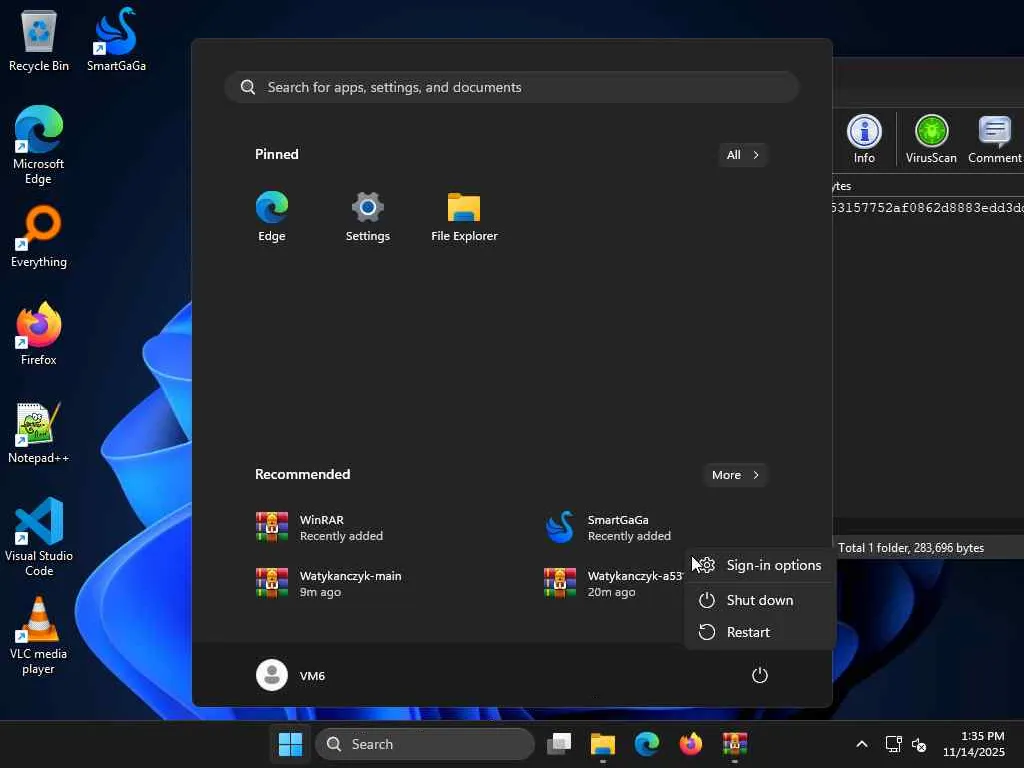Click the Info button in WinRAR toolbar
The image size is (1024, 768).
pos(864,138)
